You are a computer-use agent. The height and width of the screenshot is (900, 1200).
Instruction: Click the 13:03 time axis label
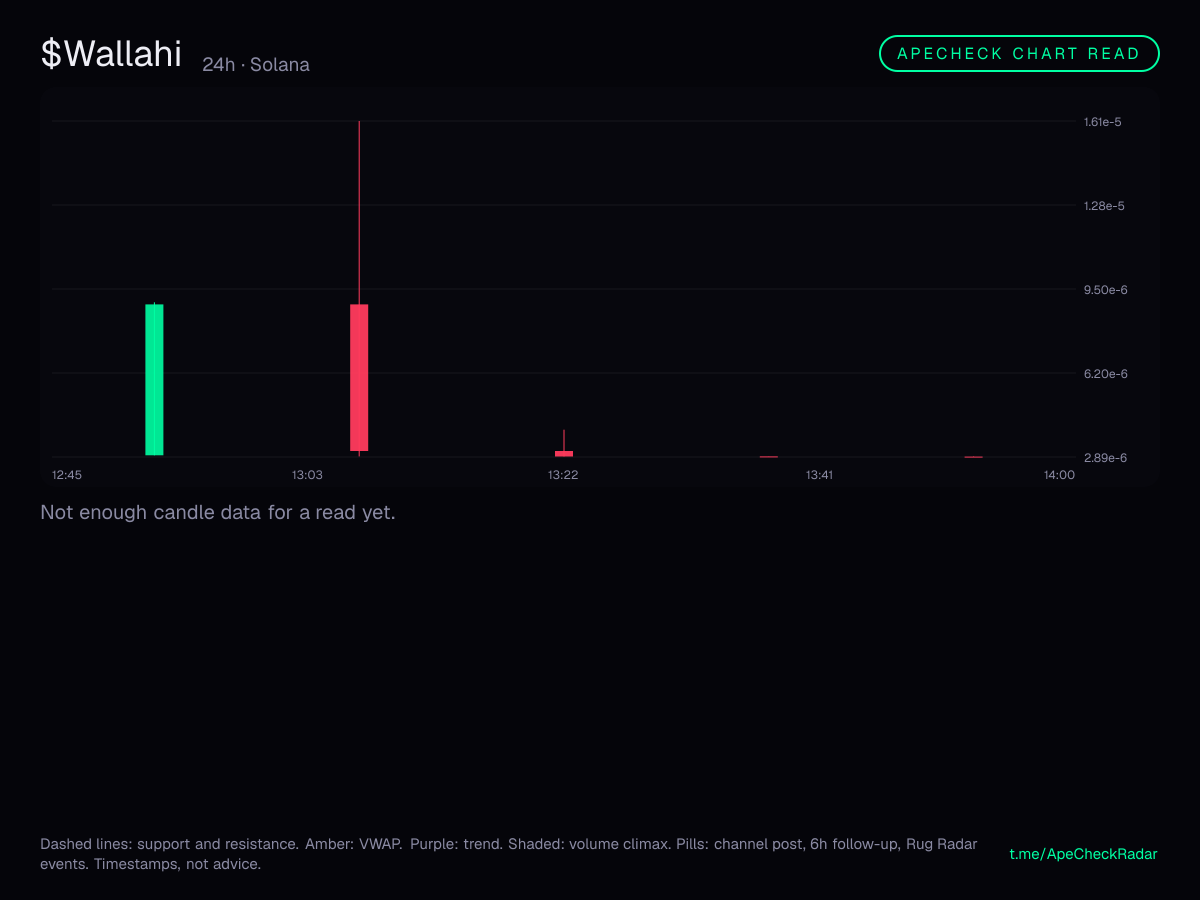click(x=307, y=475)
